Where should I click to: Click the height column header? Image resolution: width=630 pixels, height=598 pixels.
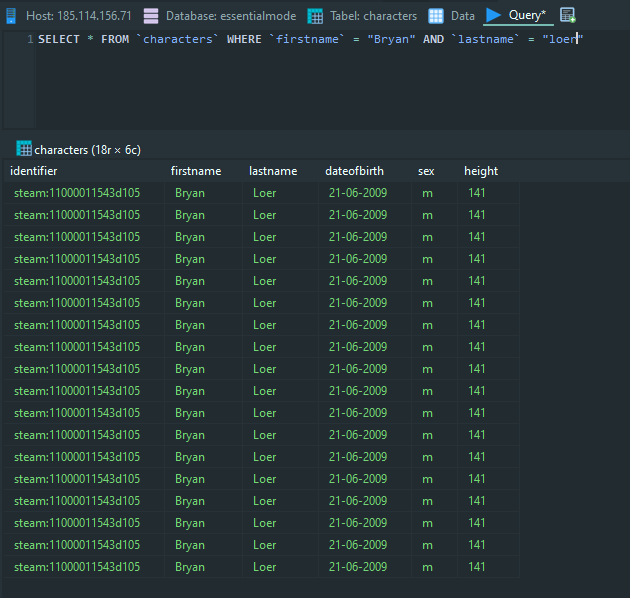481,171
